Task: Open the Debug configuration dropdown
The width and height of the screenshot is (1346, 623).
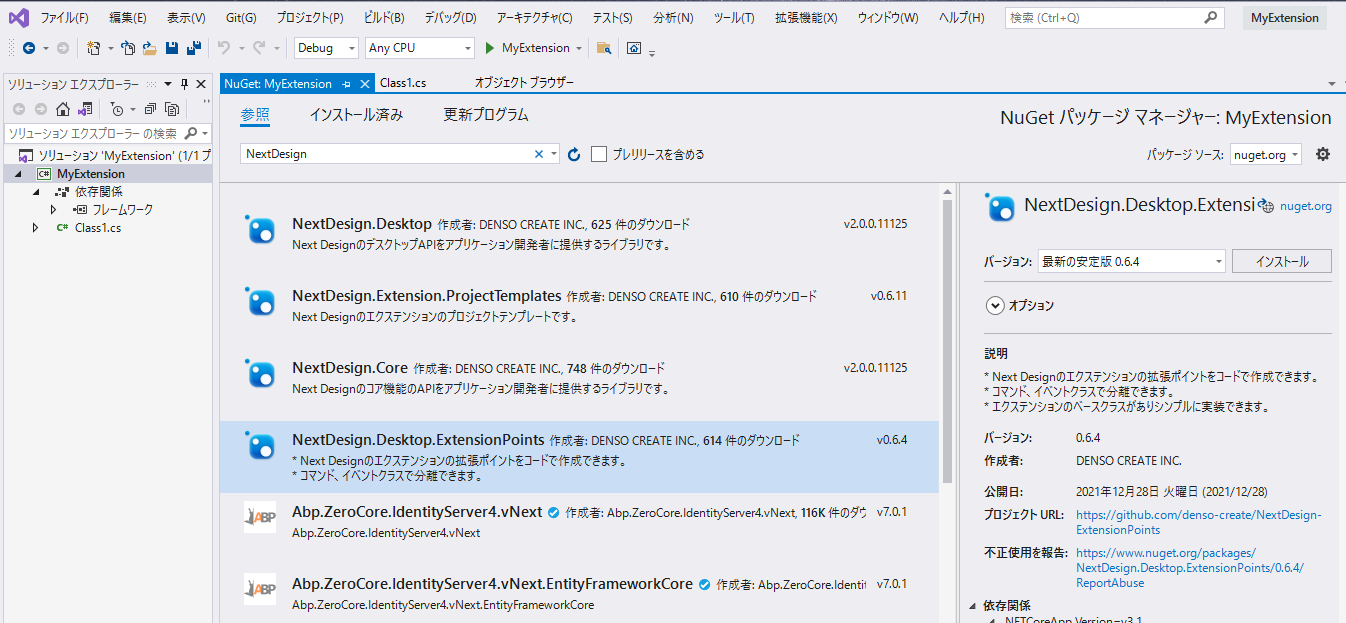Action: click(x=326, y=48)
